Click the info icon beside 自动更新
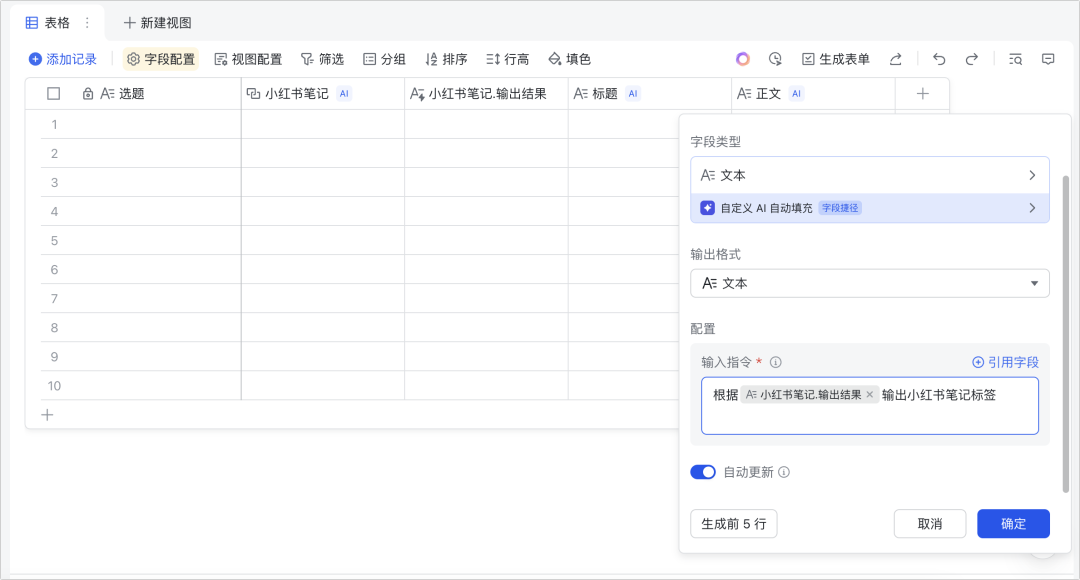This screenshot has width=1080, height=580. (784, 472)
